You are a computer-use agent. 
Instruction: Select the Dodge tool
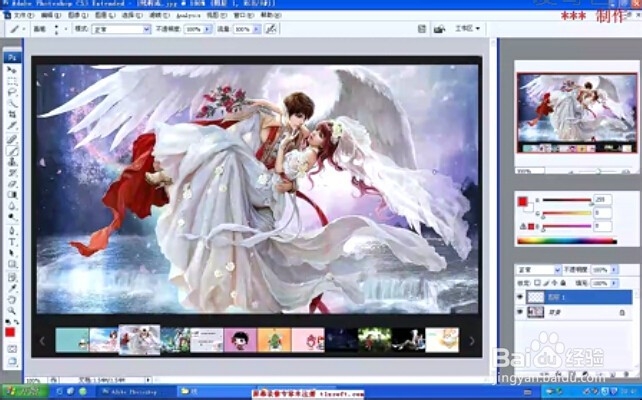tap(12, 217)
